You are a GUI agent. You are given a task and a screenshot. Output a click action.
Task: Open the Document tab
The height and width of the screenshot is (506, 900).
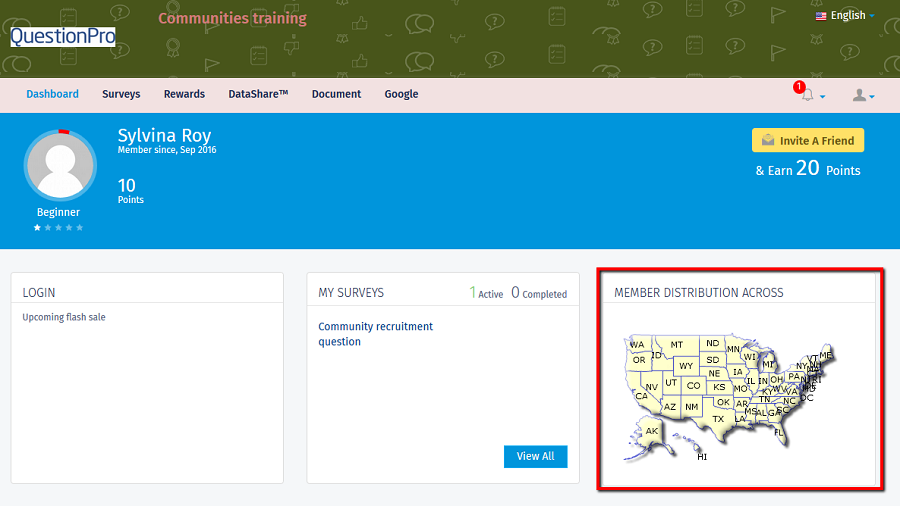click(336, 94)
